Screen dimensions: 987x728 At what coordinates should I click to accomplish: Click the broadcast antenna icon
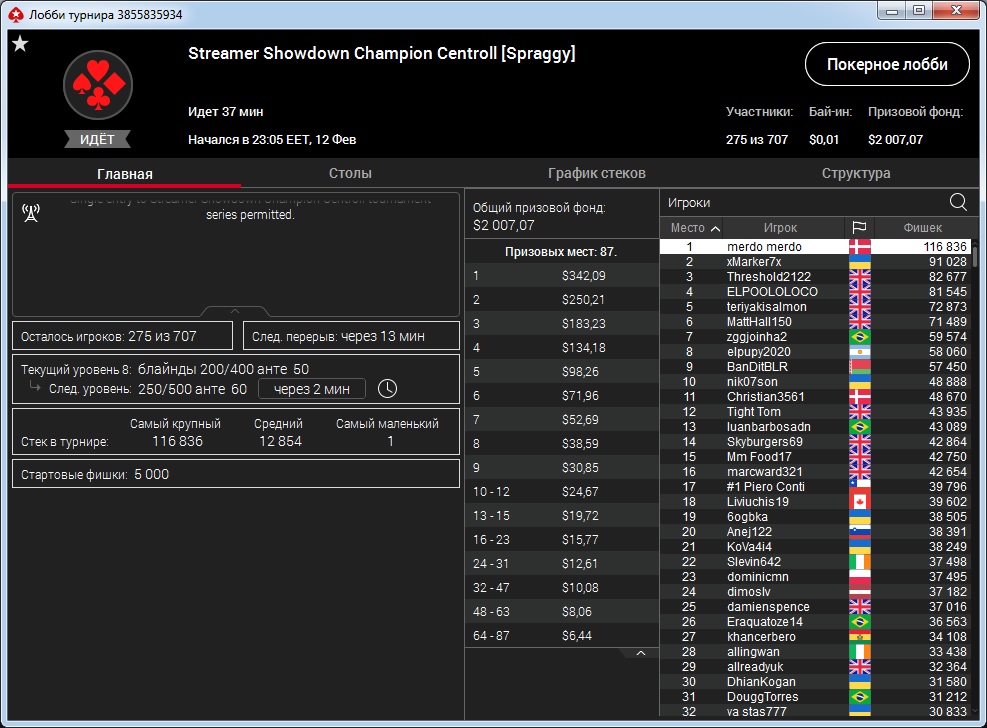[31, 213]
